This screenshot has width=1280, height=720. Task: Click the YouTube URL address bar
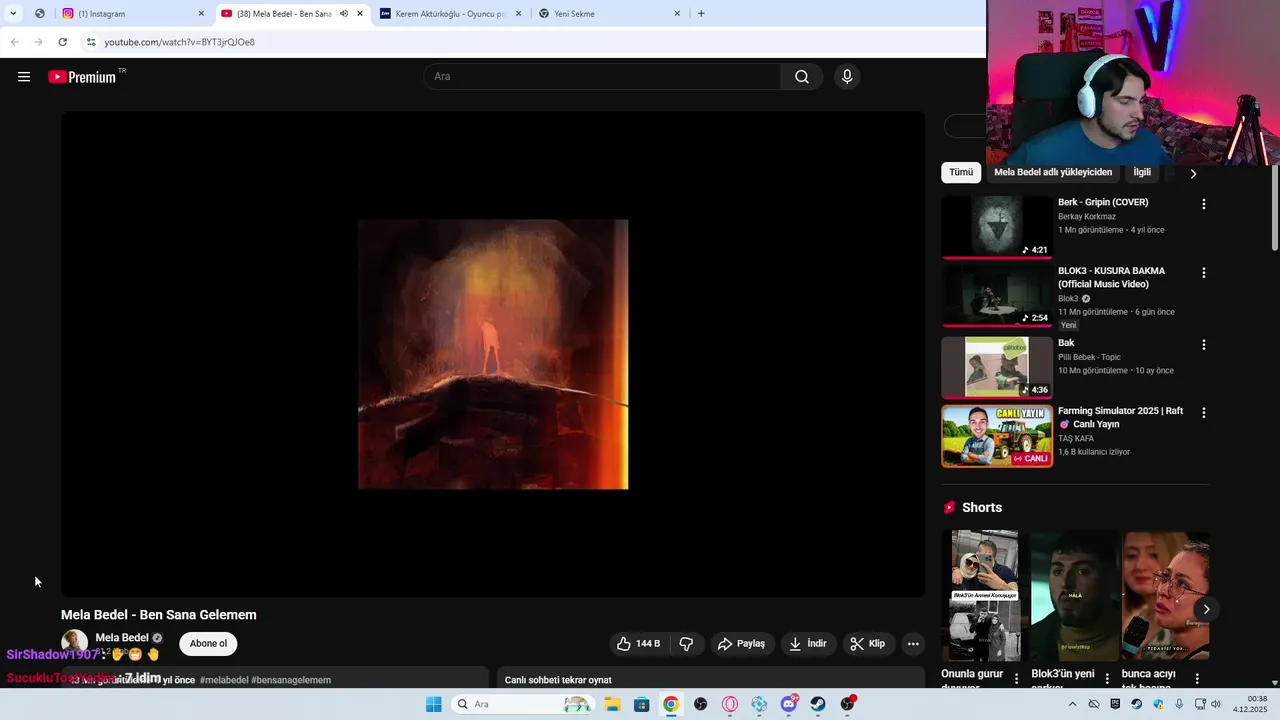click(x=180, y=42)
